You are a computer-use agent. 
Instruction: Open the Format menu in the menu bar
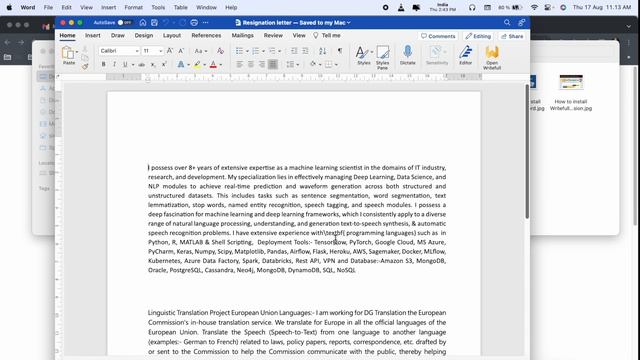point(133,7)
